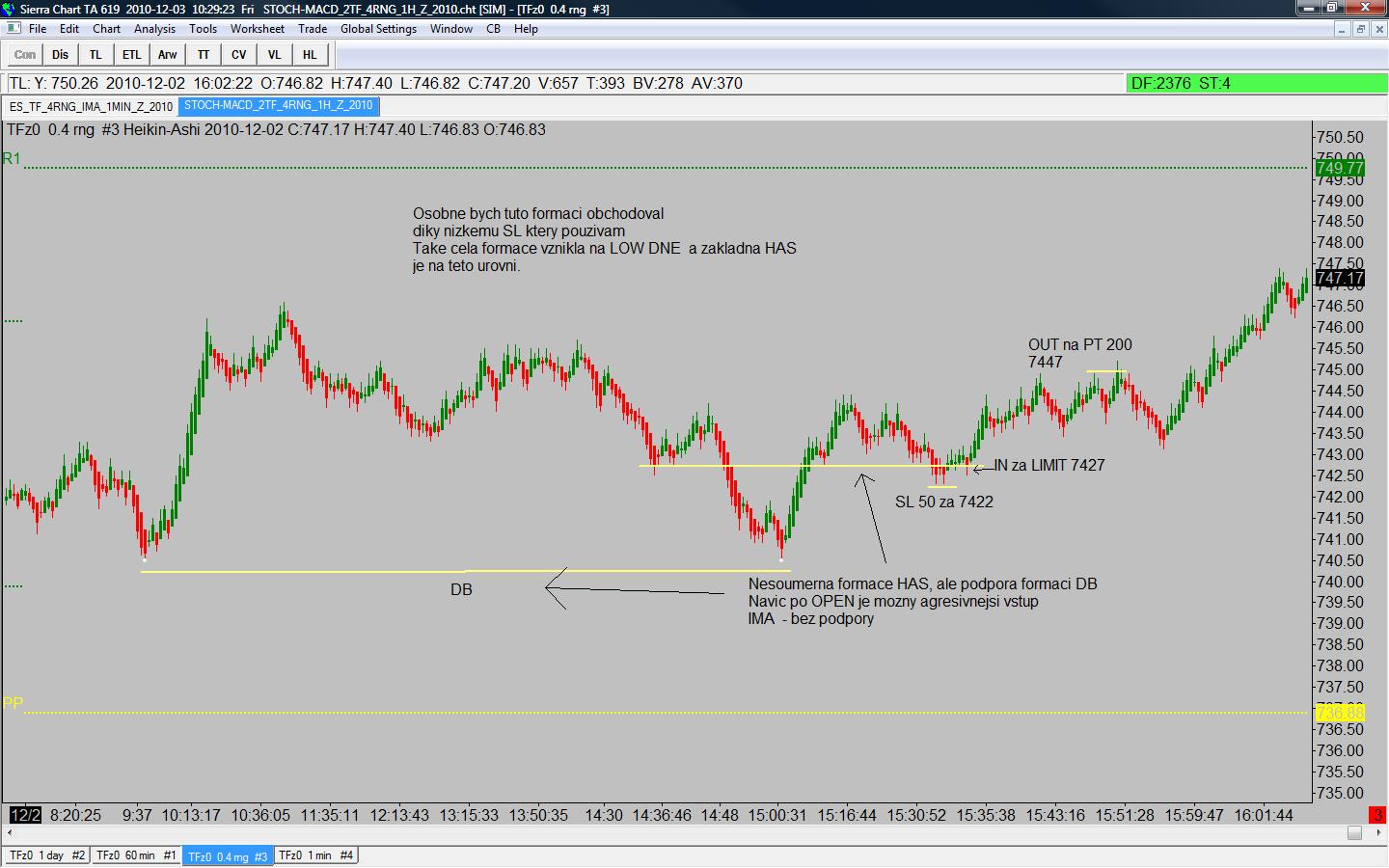This screenshot has height=868, width=1389.
Task: Open the TFz0 1 min #4 chart tab
Action: tap(316, 855)
